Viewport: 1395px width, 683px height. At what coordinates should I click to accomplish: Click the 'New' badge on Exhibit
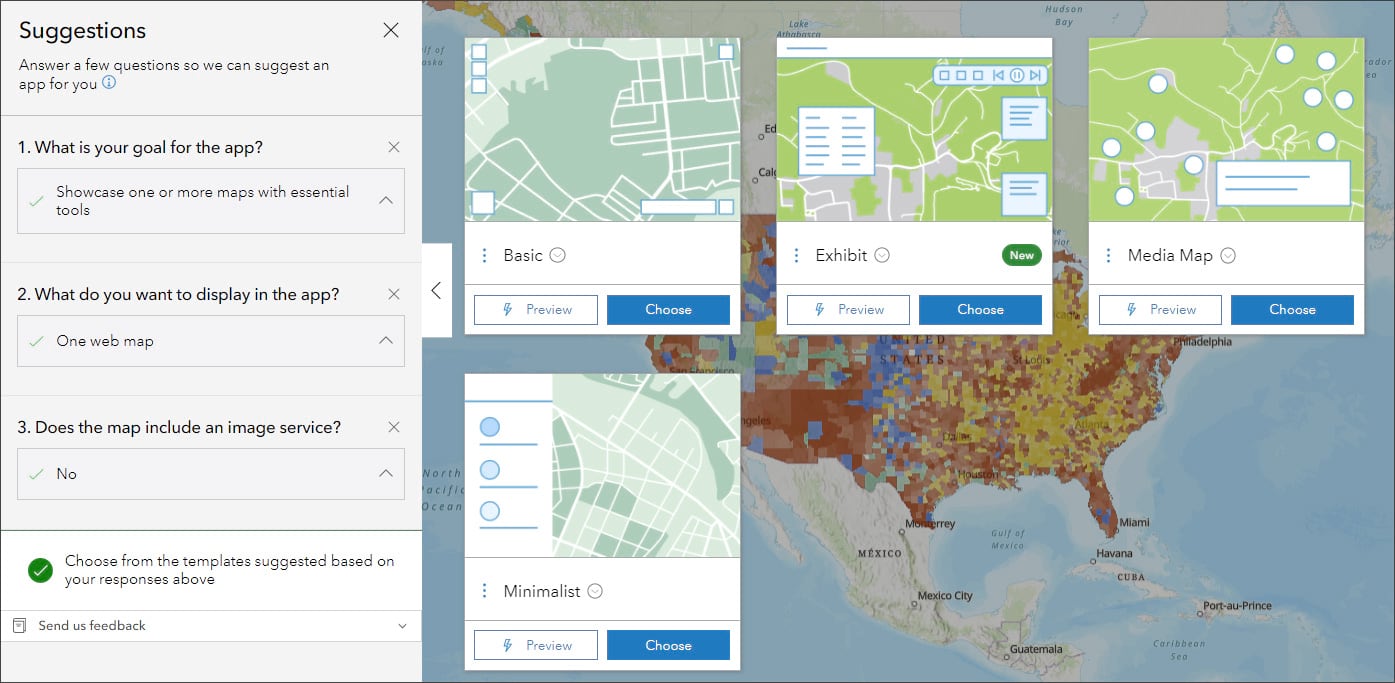(x=1021, y=255)
